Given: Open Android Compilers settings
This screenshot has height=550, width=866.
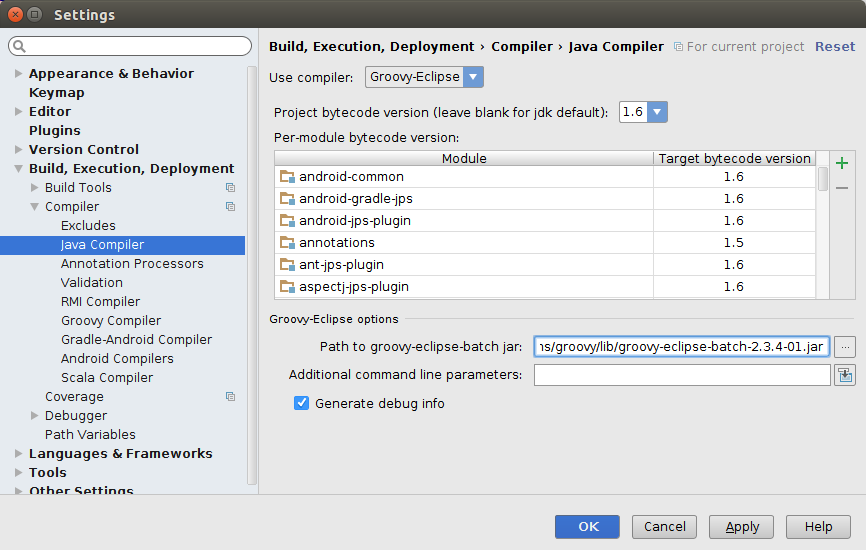Looking at the screenshot, I should click(x=117, y=359).
